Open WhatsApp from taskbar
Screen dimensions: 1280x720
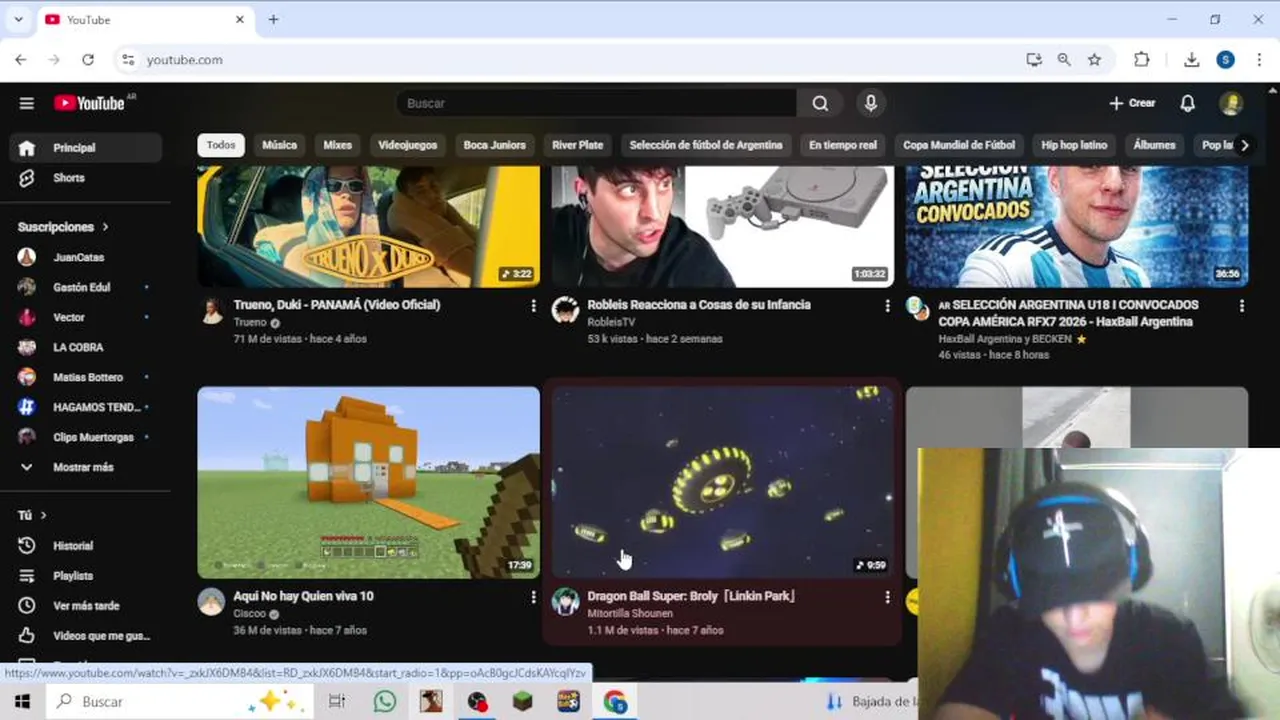click(x=385, y=702)
